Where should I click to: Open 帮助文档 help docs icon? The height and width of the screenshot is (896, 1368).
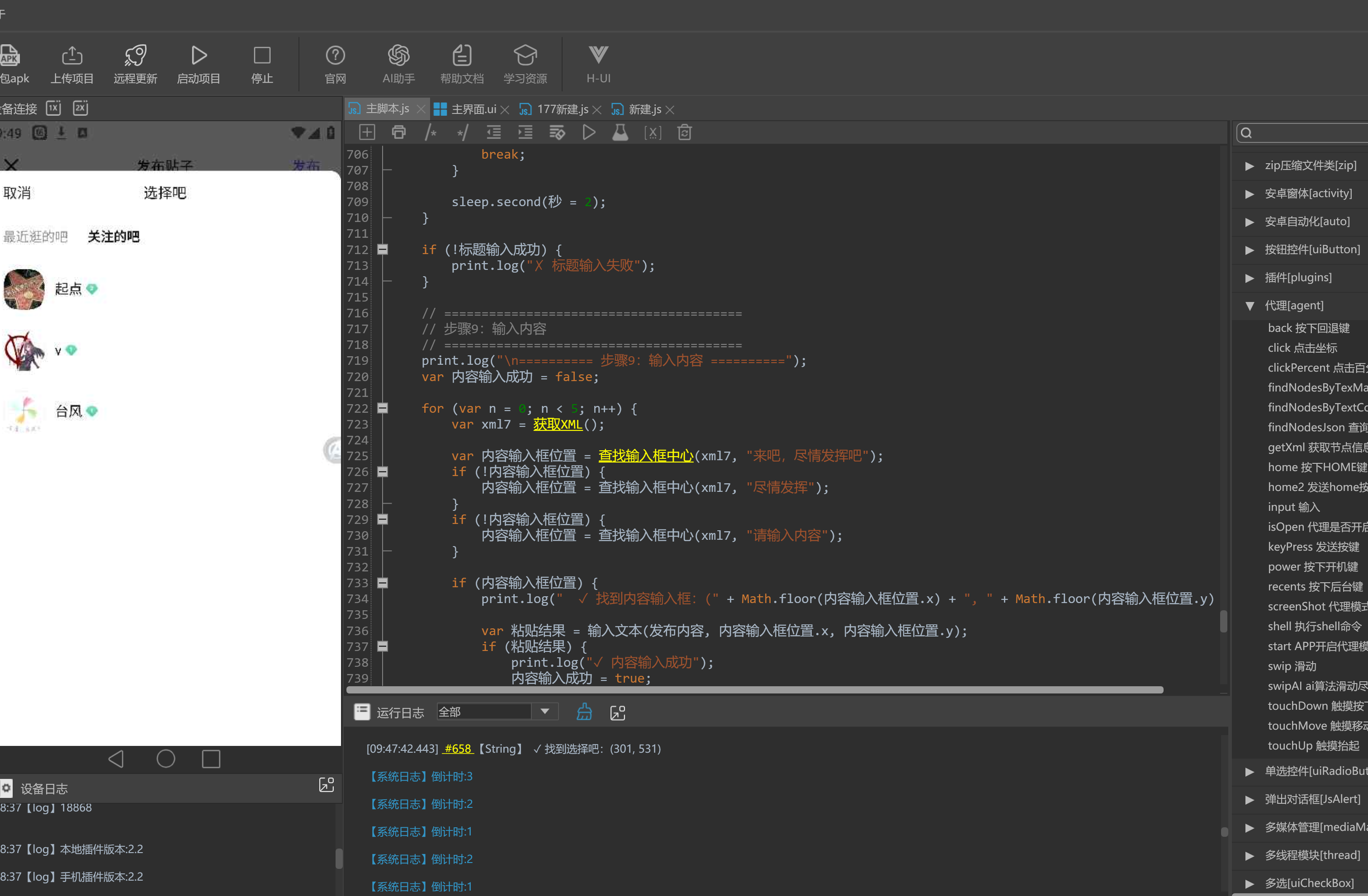[462, 56]
